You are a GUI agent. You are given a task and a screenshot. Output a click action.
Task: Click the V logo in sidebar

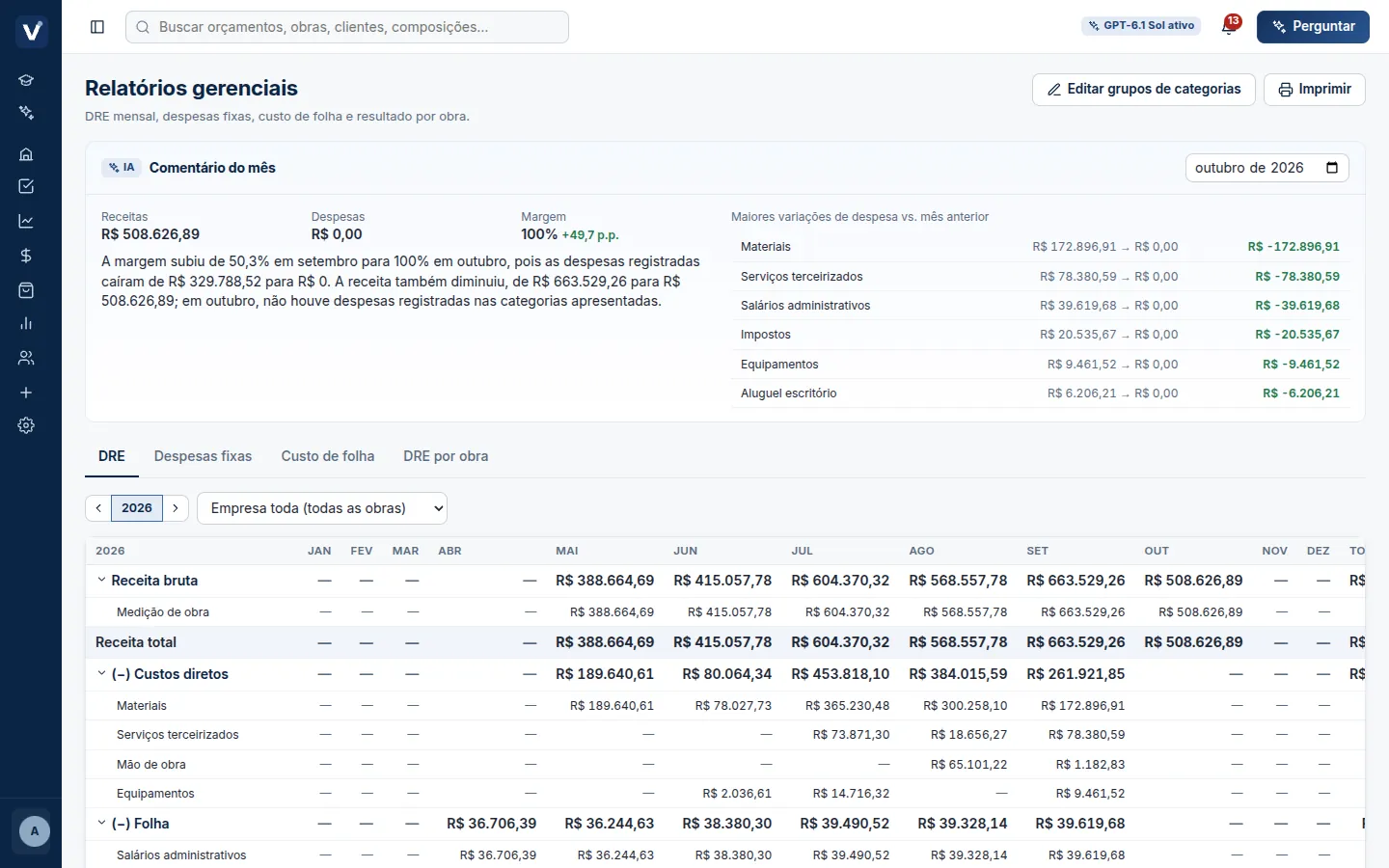coord(32,31)
